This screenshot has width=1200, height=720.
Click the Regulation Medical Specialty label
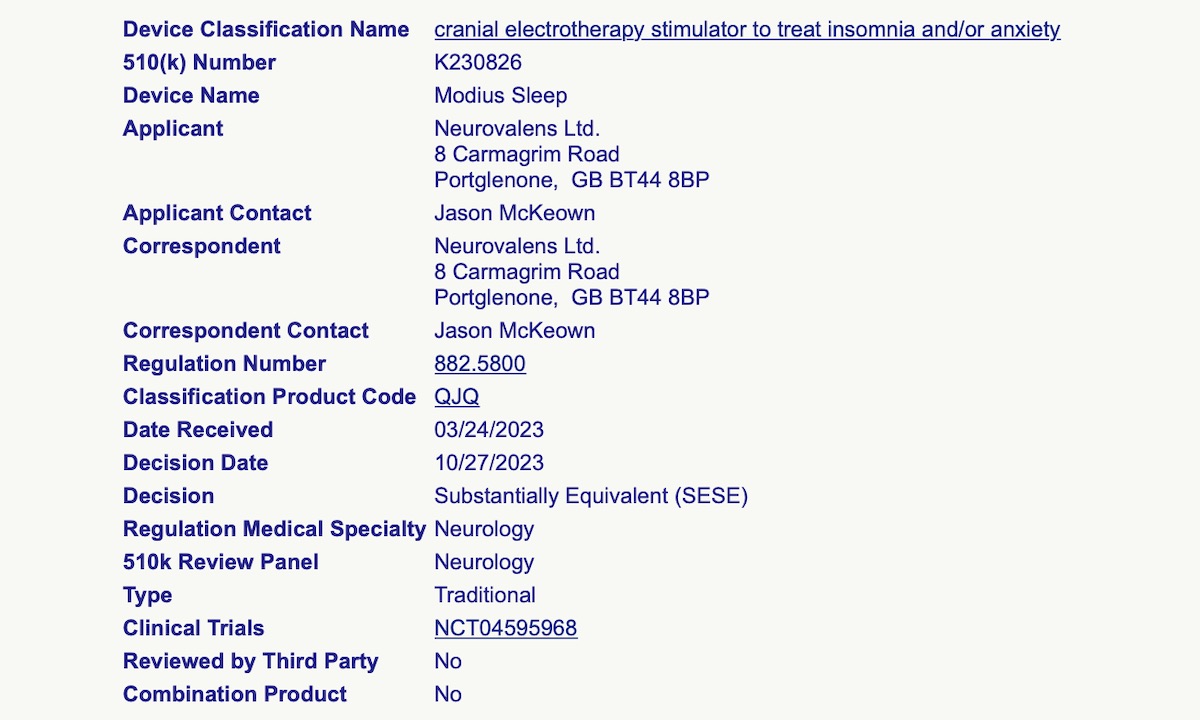[x=274, y=529]
